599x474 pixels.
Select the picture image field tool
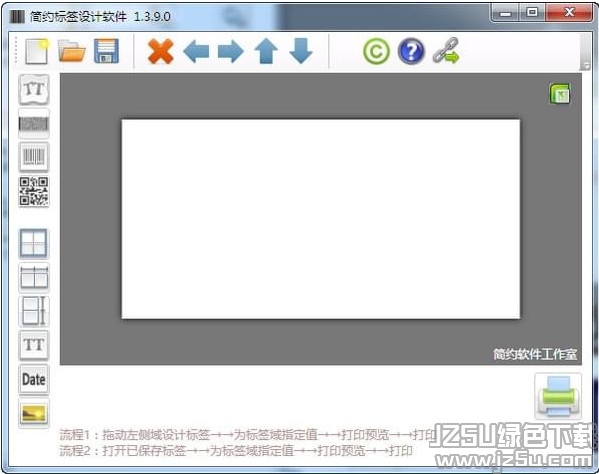tap(34, 413)
